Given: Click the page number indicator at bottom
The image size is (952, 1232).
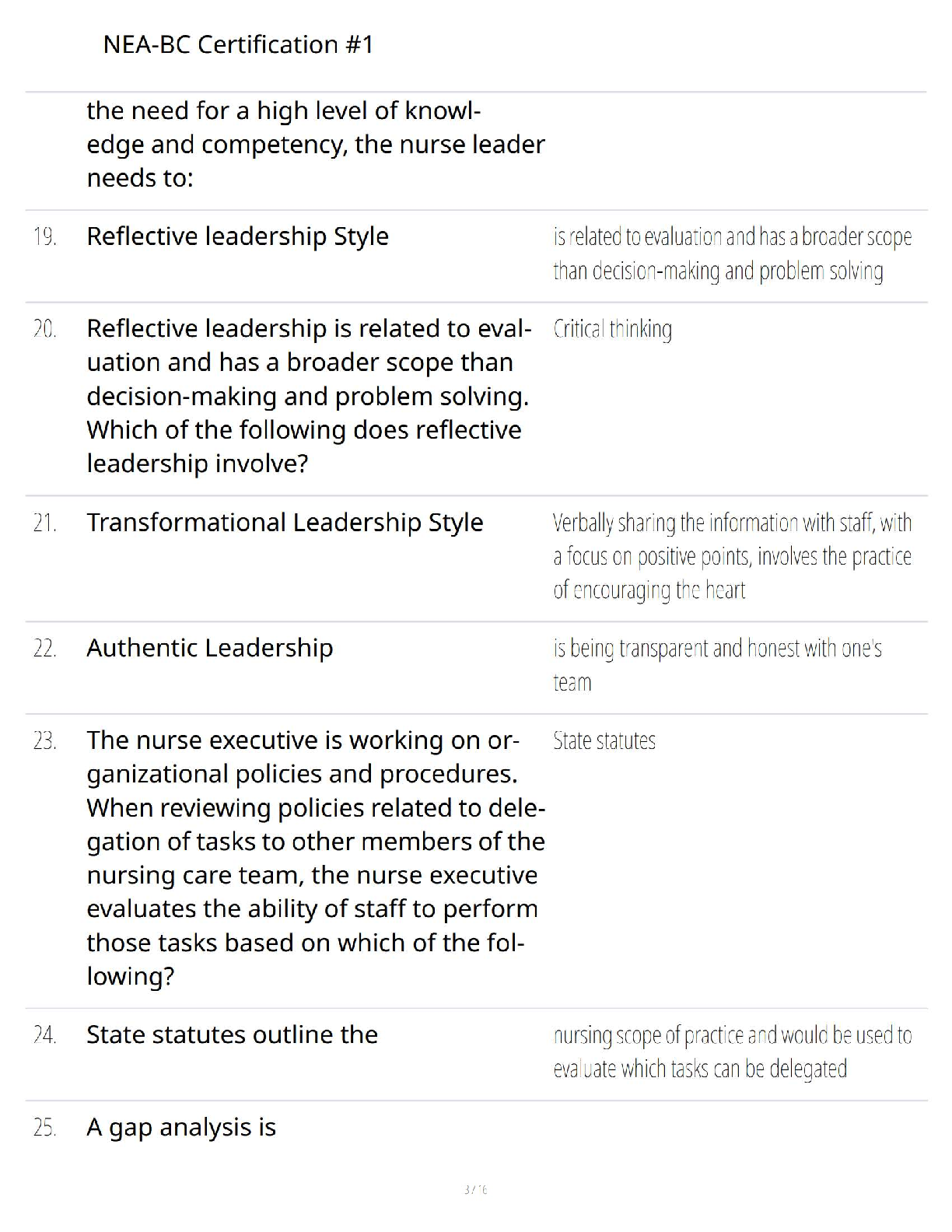Looking at the screenshot, I should coord(475,1189).
